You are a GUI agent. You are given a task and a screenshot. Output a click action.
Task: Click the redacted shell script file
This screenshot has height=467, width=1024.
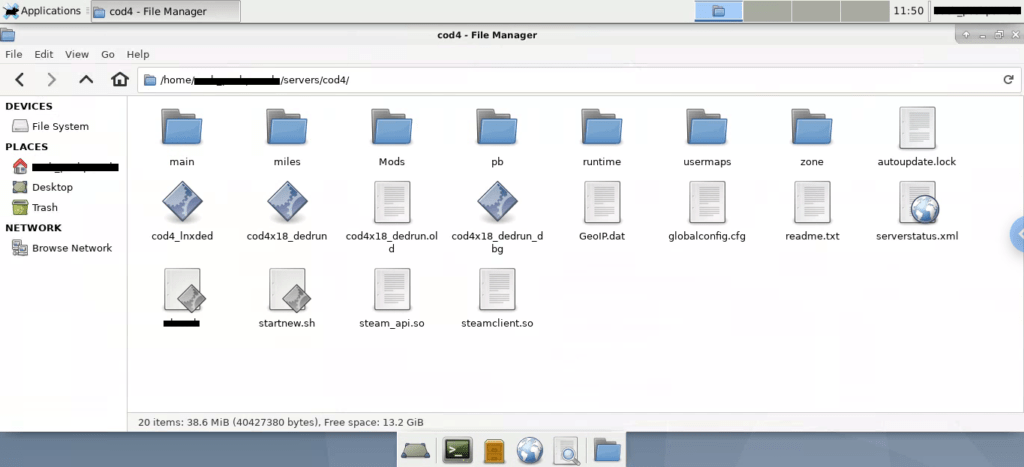(184, 289)
